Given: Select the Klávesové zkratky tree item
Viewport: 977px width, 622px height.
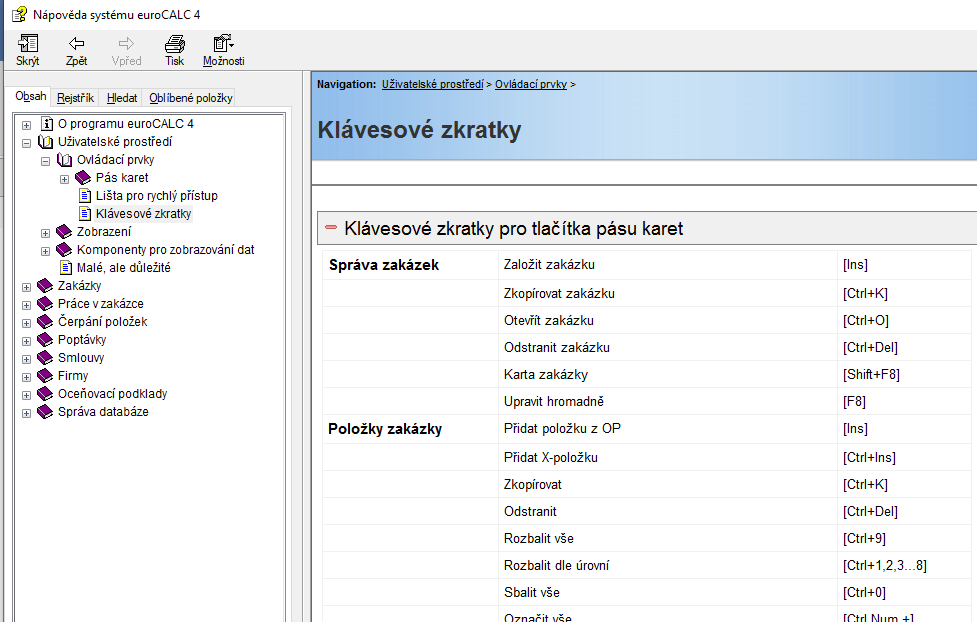Looking at the screenshot, I should point(143,214).
